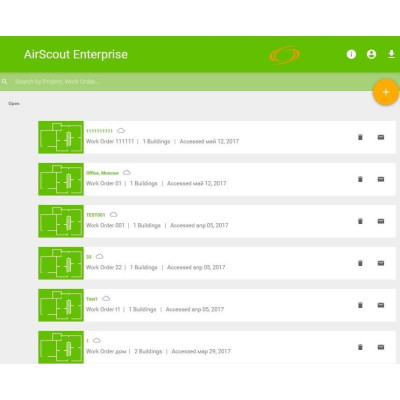Open the Office, Moscow project title
This screenshot has width=400, height=400.
[x=102, y=173]
